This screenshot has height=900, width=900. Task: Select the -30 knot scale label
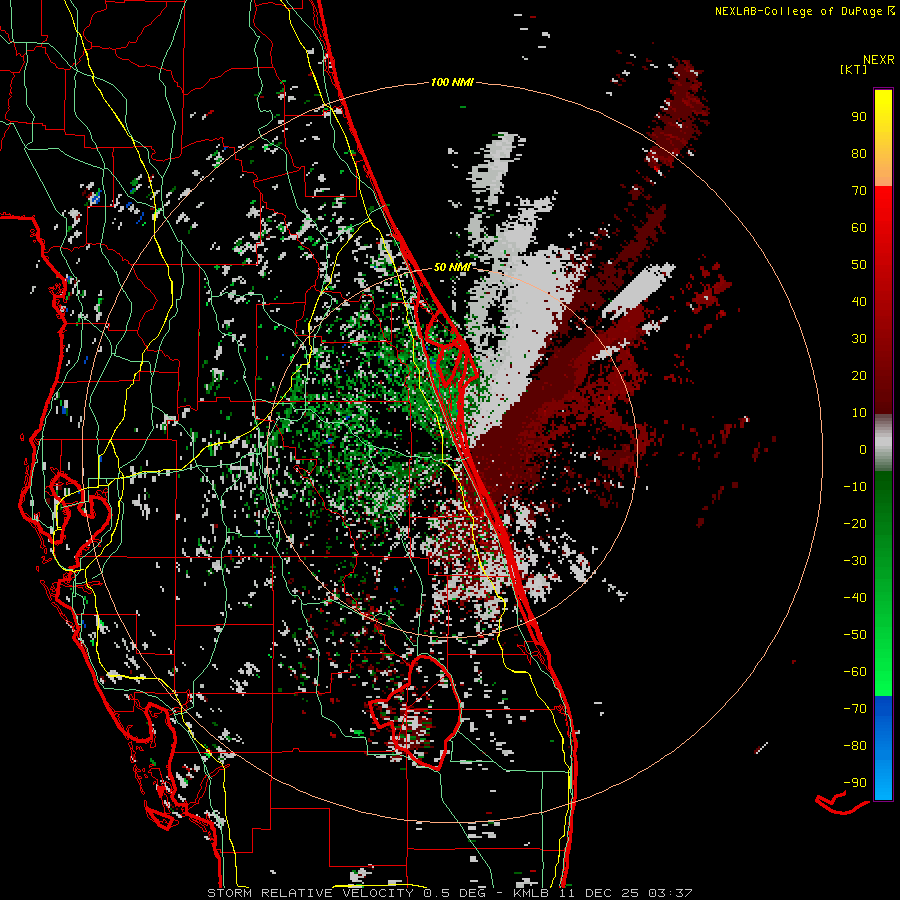point(855,561)
